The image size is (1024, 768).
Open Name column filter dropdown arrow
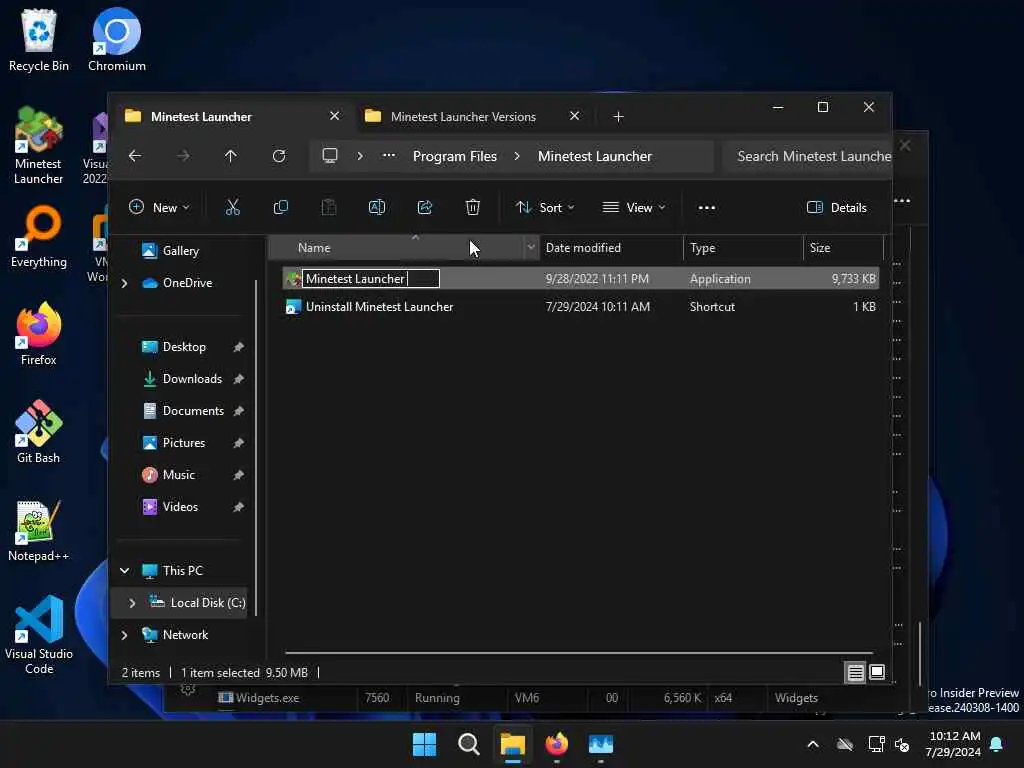[x=531, y=248]
